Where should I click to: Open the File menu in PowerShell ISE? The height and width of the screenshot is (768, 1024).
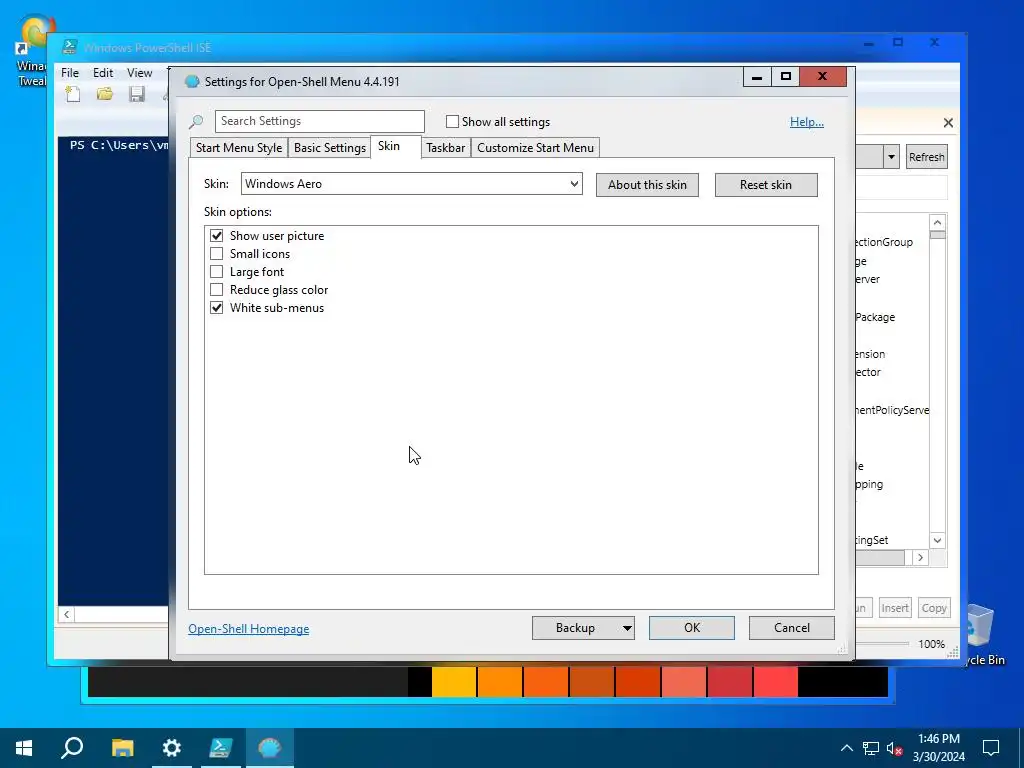70,72
